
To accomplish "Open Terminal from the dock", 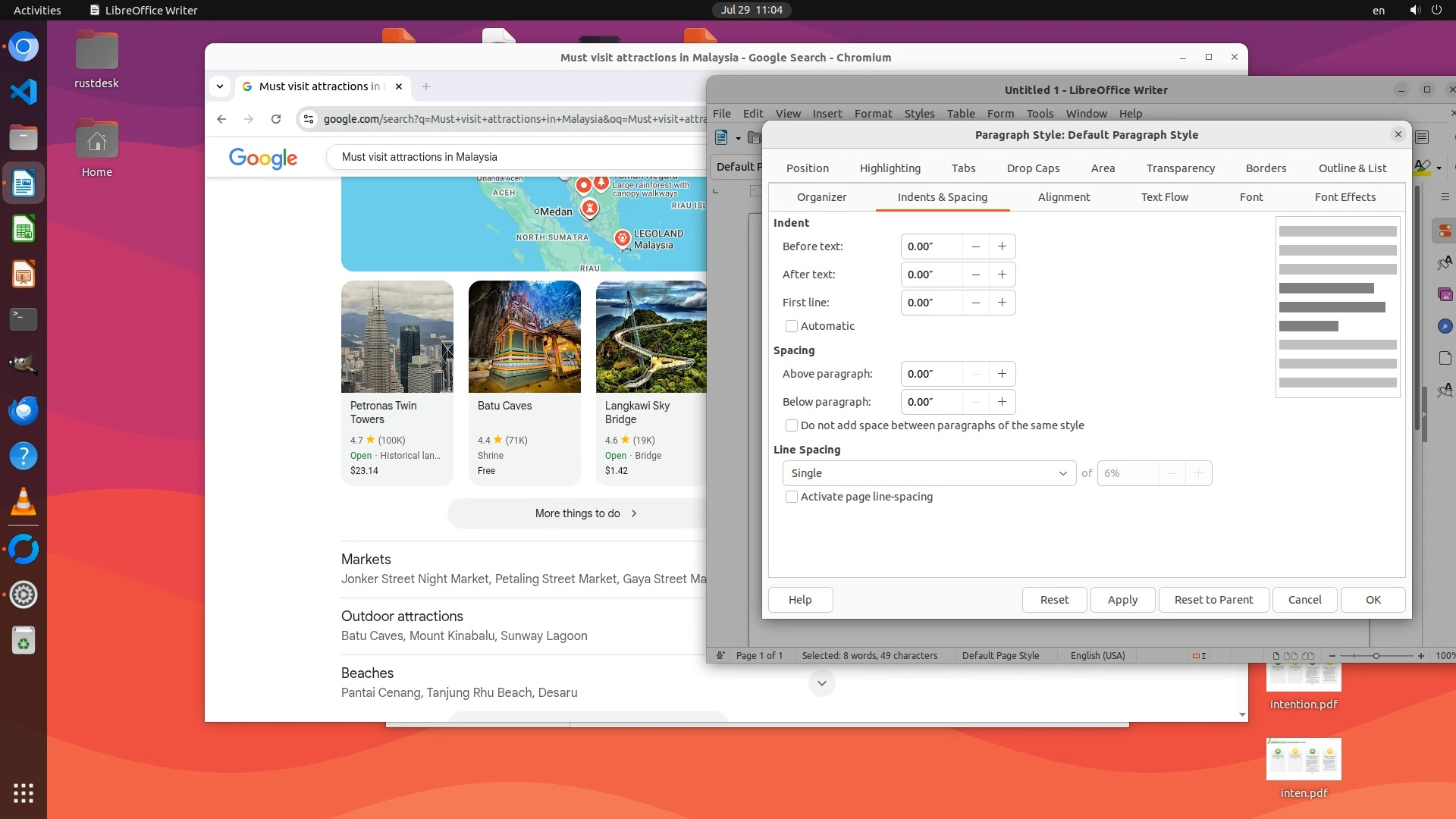I will (24, 319).
